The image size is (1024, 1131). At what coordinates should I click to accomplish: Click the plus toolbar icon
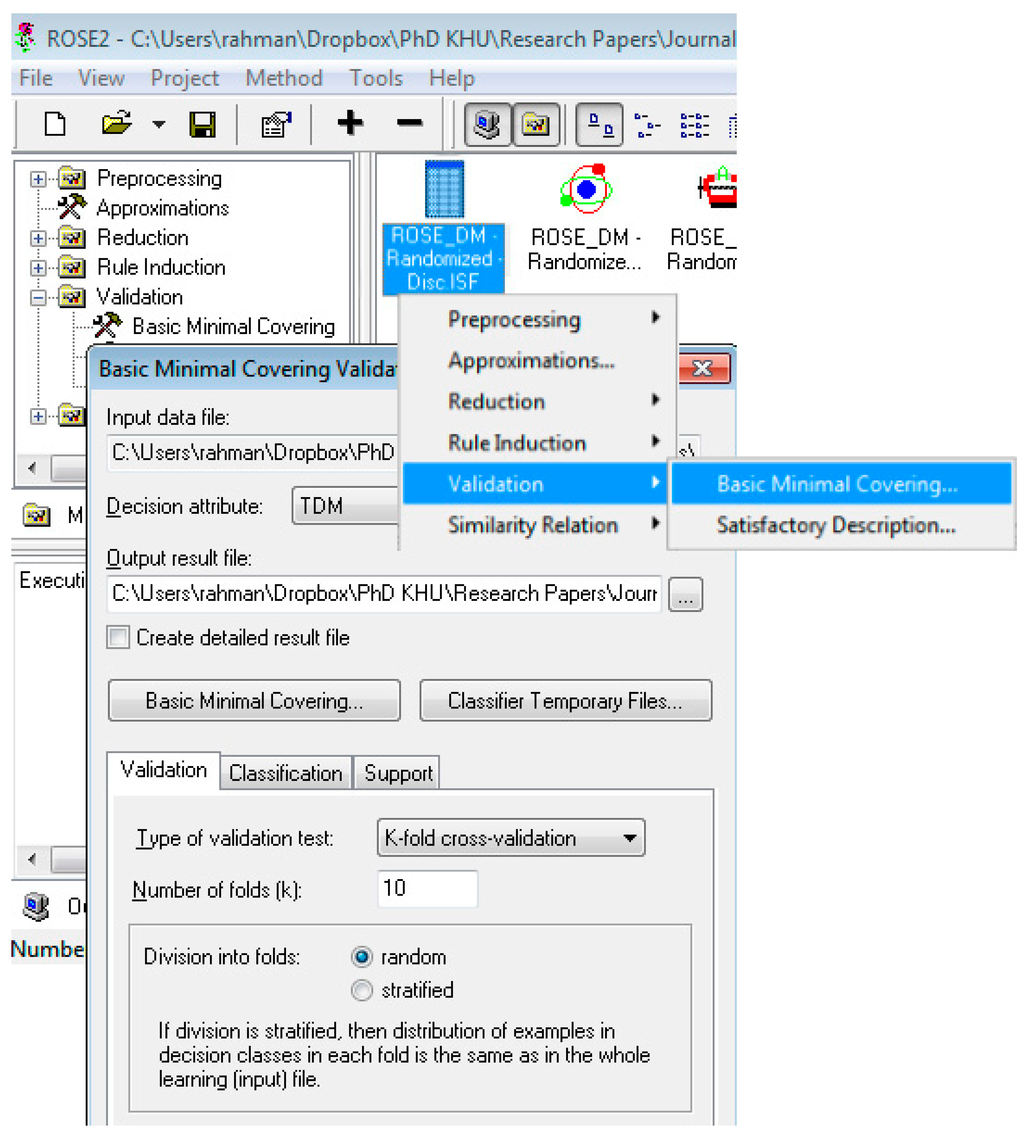(350, 124)
